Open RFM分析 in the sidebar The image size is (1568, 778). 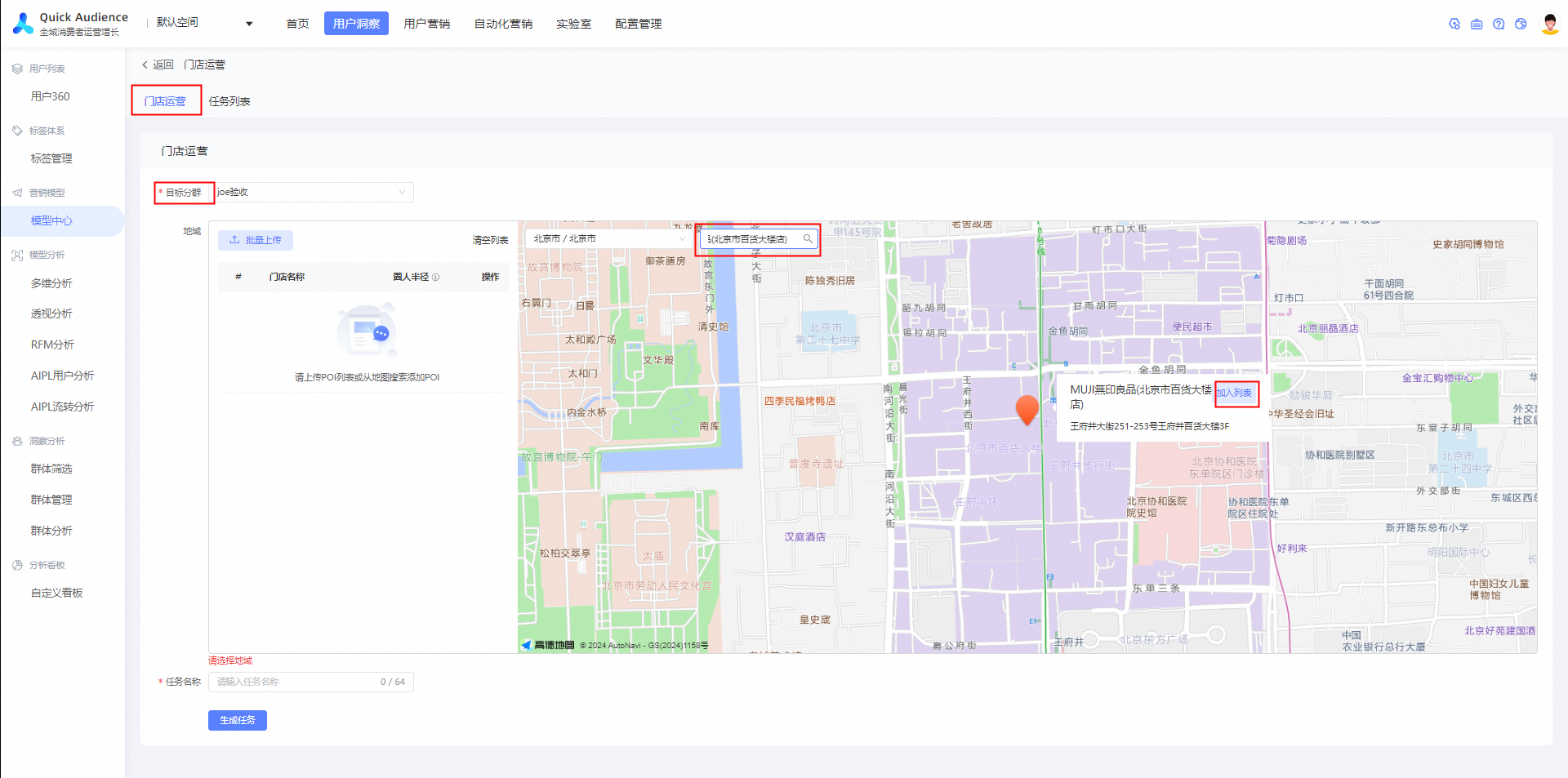pos(52,345)
